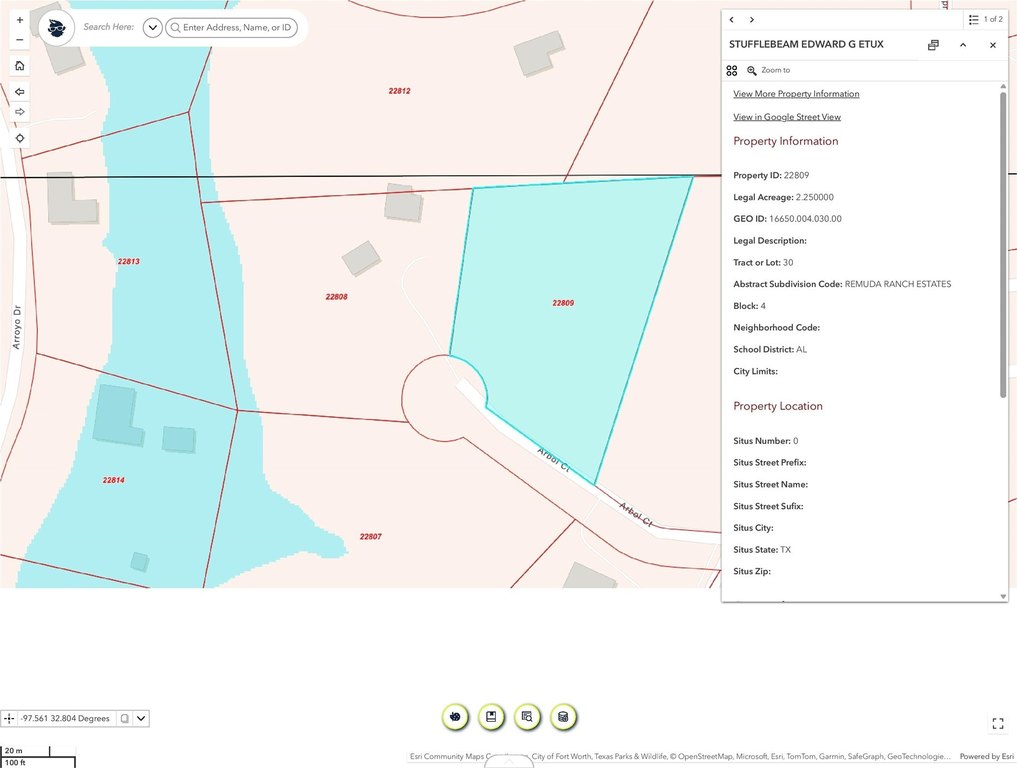Zoom to the selected parcel
Screen dimensions: 1017x768
[x=769, y=71]
